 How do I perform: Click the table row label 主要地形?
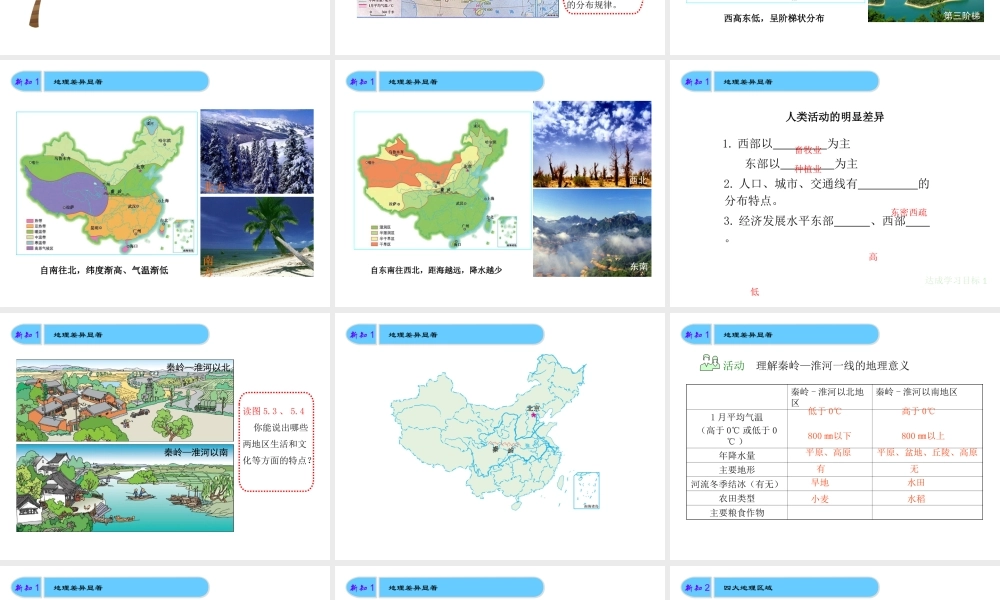pyautogui.click(x=737, y=470)
